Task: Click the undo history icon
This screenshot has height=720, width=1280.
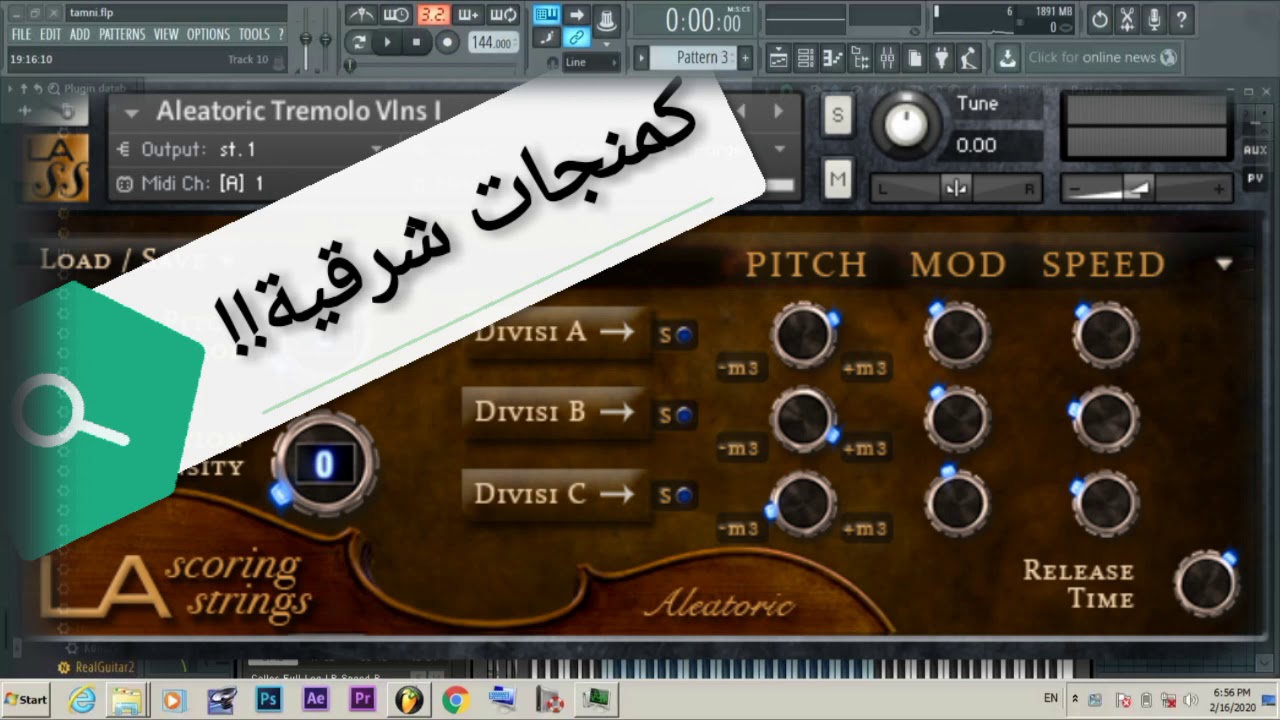Action: pos(1100,18)
